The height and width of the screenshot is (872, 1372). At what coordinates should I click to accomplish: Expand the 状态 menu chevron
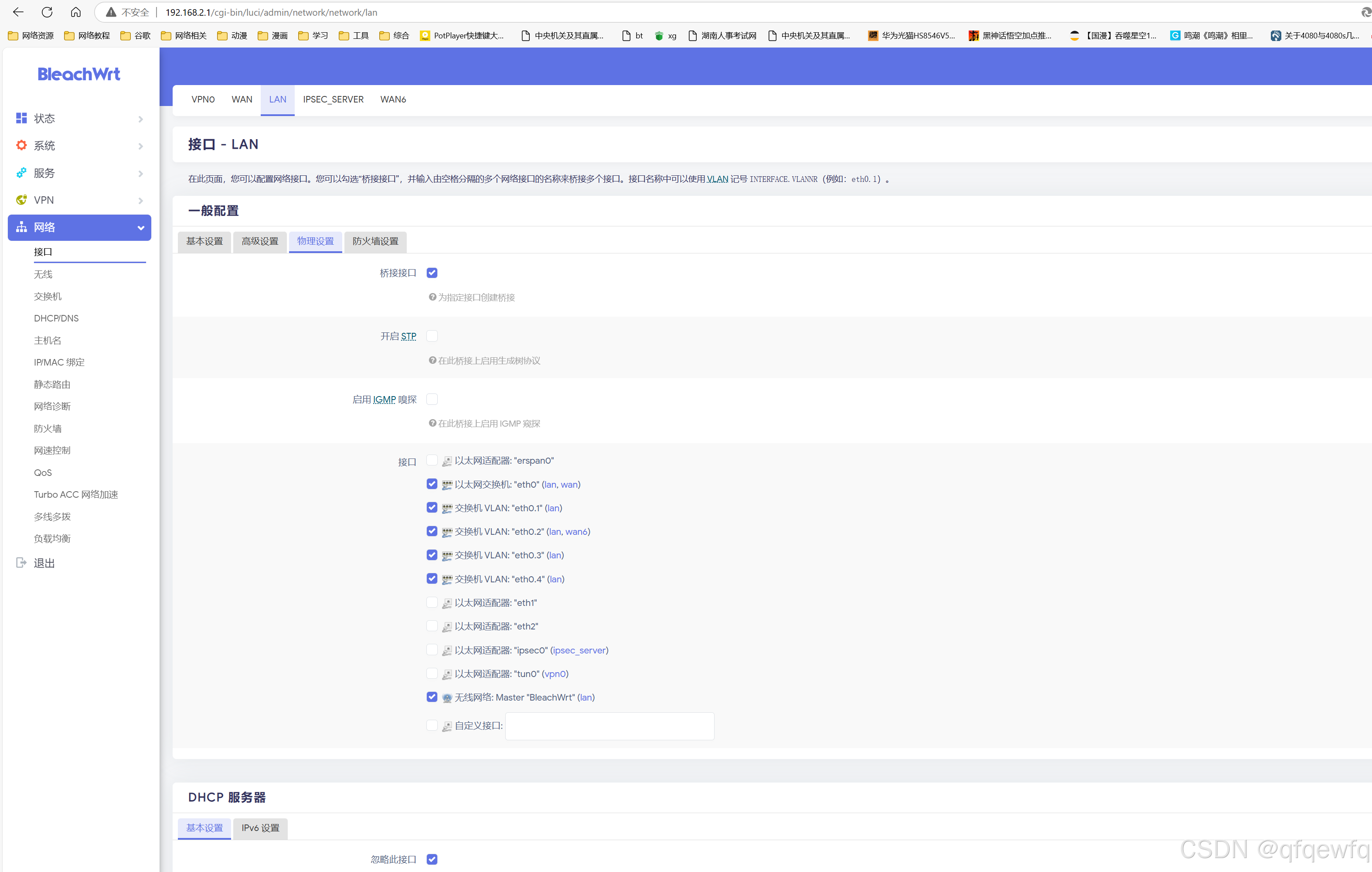[141, 119]
